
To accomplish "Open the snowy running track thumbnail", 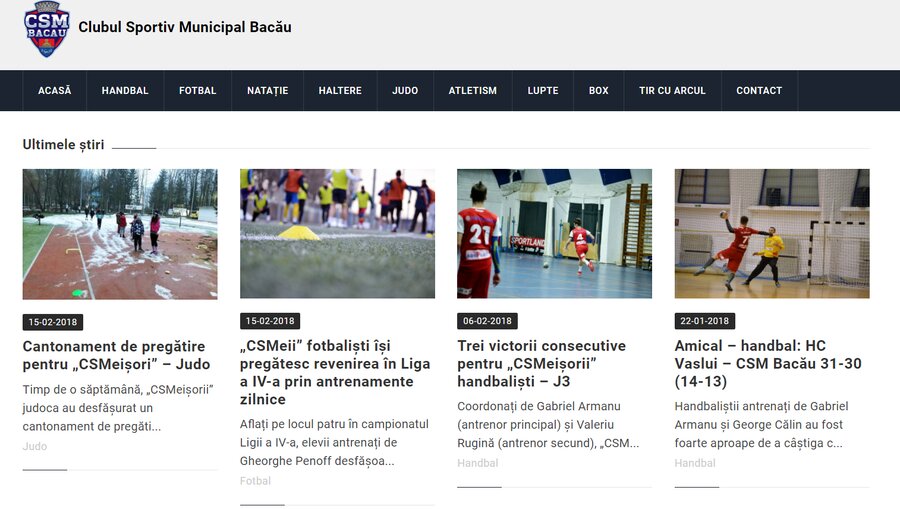I will (120, 234).
